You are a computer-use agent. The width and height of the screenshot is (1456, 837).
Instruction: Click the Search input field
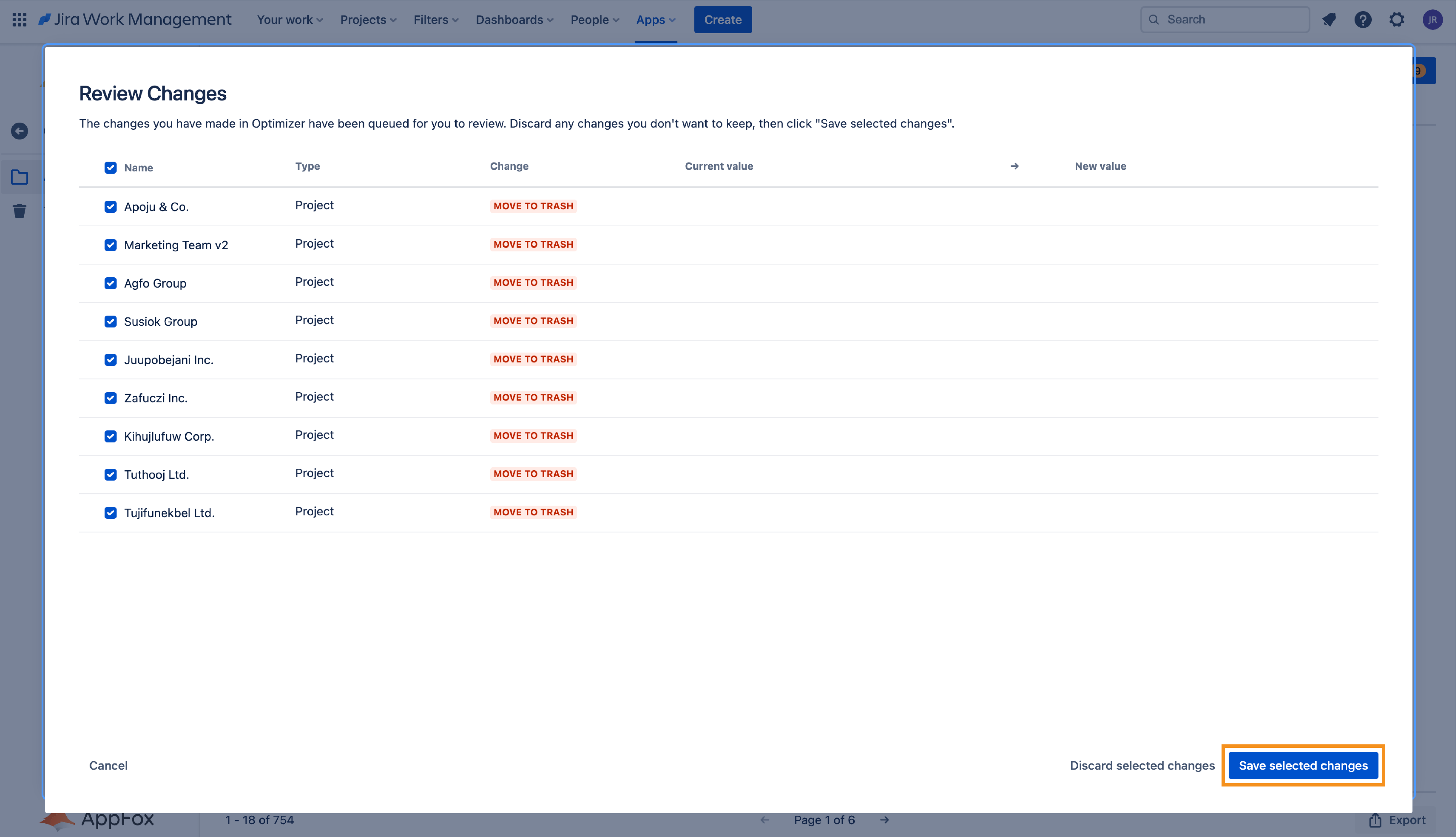[1230, 20]
